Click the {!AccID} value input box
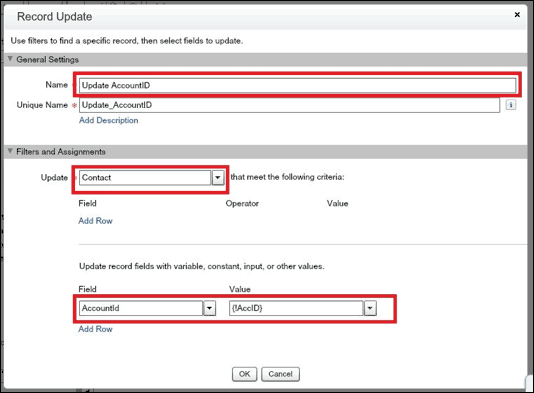Screen dimensions: 534x393 pos(296,308)
